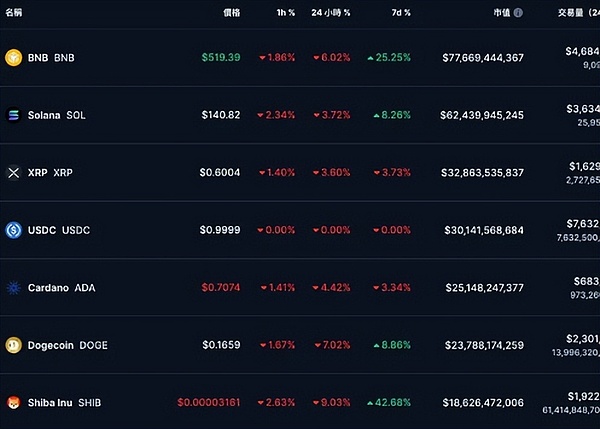Open the Shiba Inu SHIB name link

(x=65, y=403)
